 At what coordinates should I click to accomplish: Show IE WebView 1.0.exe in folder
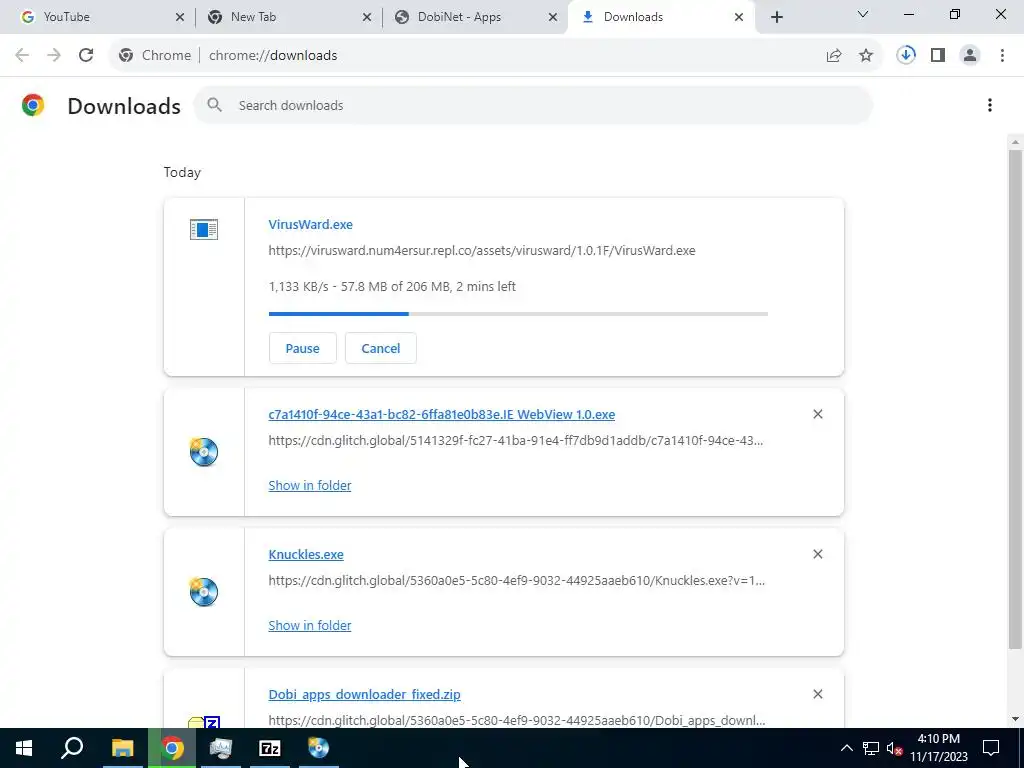[310, 485]
